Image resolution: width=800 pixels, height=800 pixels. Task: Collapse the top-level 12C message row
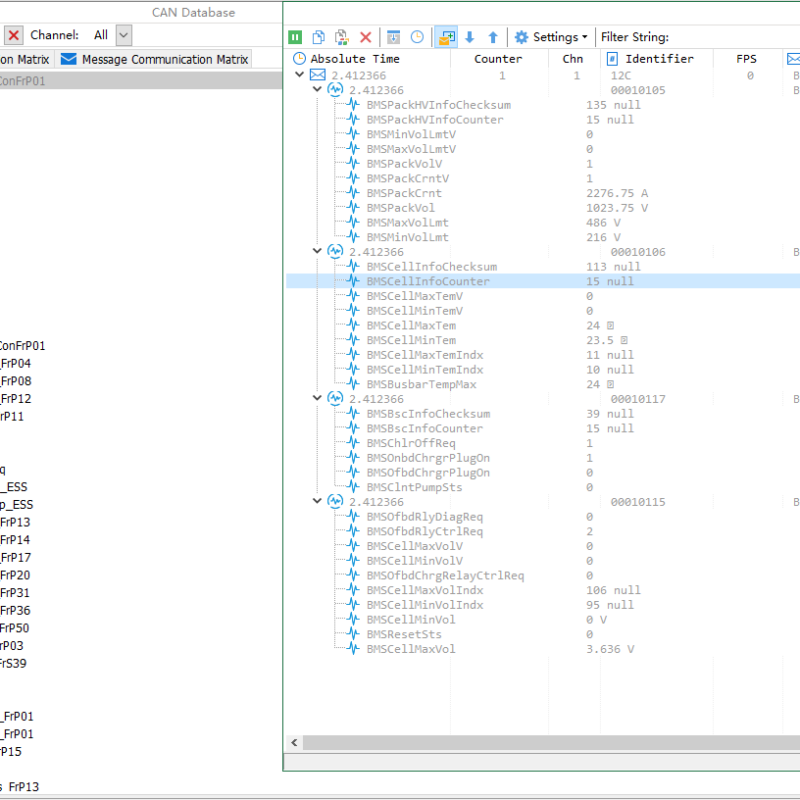click(299, 75)
